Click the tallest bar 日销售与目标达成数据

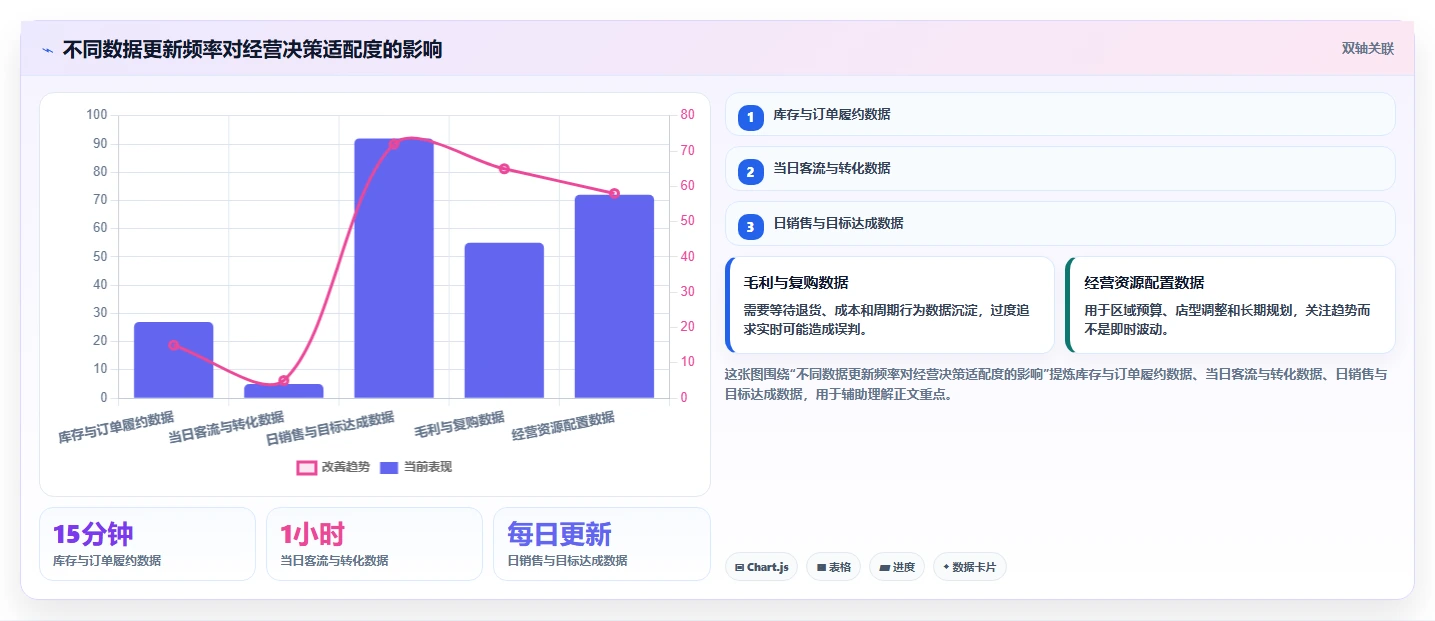[x=394, y=268]
